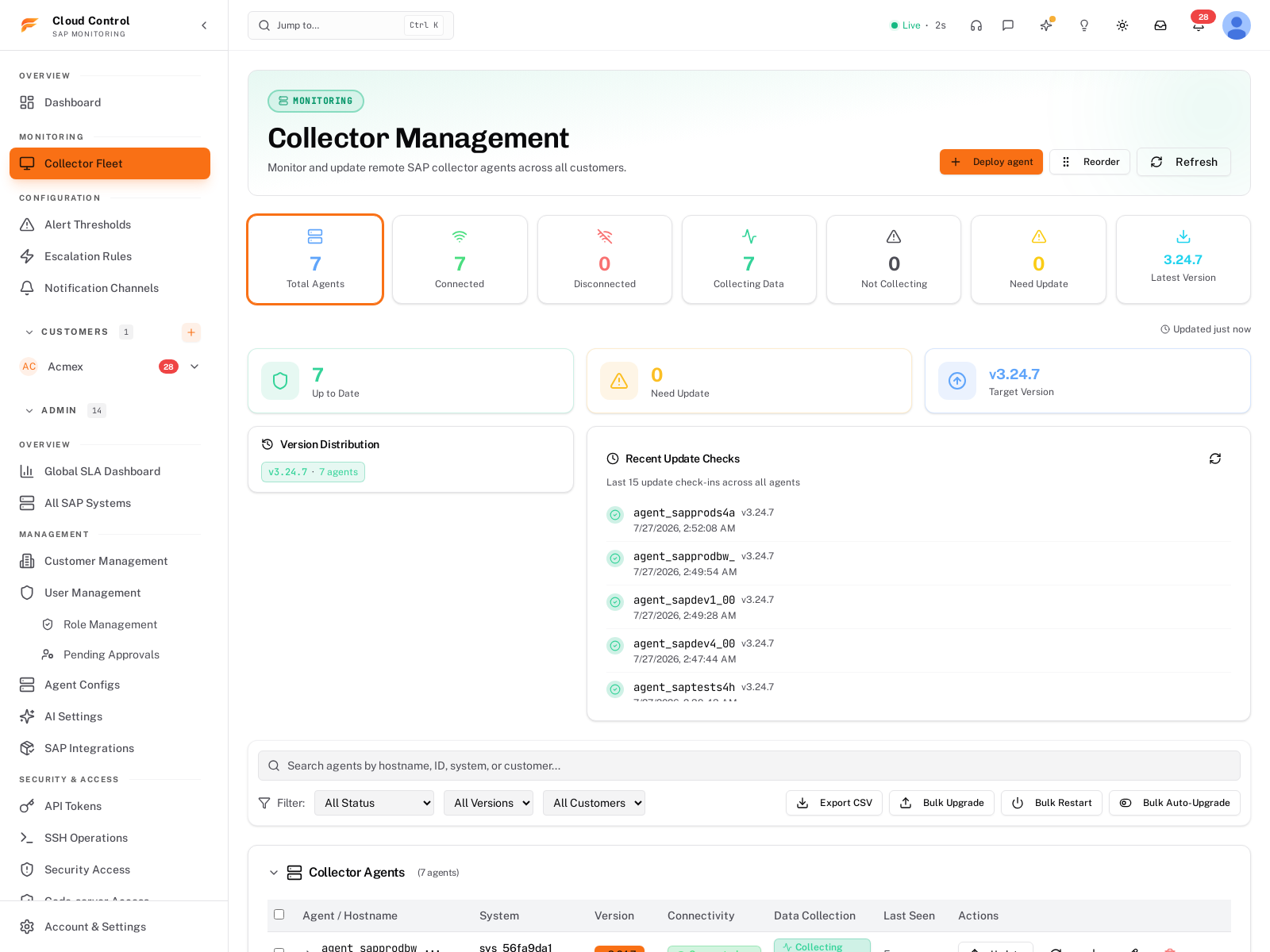The height and width of the screenshot is (952, 1270).
Task: Click the Need Update warning triangle icon
Action: tap(619, 381)
